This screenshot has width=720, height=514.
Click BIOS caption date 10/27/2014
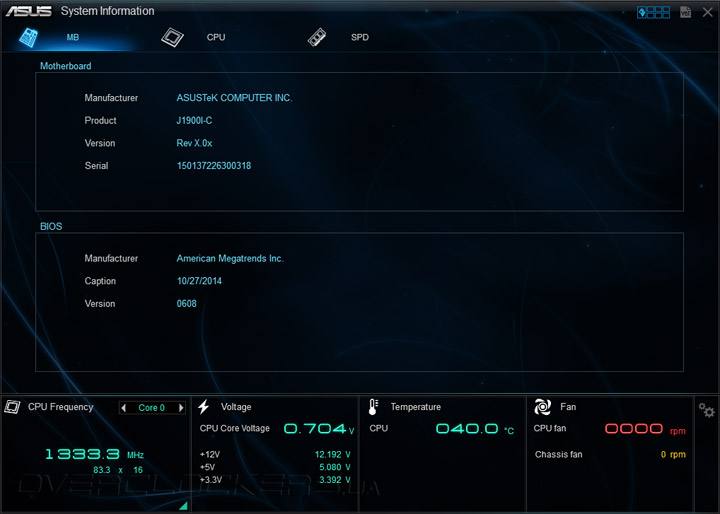click(199, 281)
